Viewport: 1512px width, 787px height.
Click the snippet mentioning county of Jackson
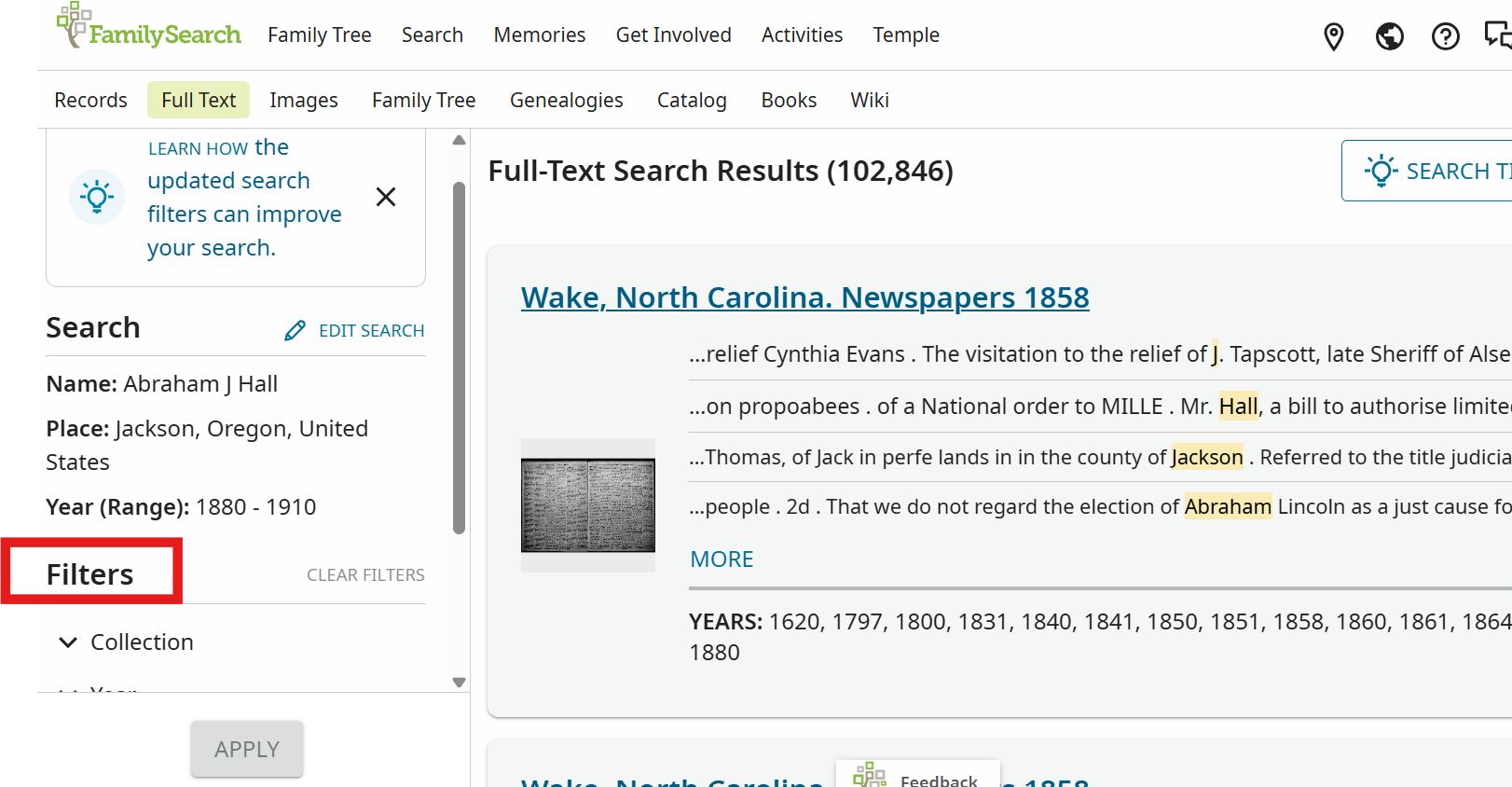click(x=1100, y=457)
